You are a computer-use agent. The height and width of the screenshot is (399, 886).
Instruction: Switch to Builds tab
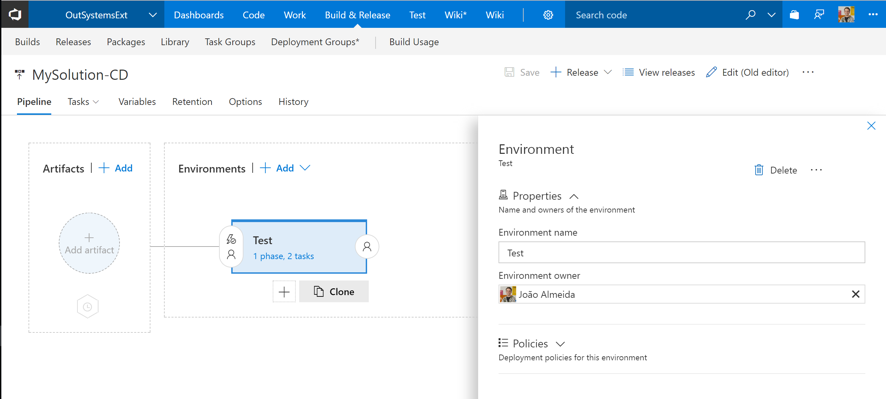point(27,42)
